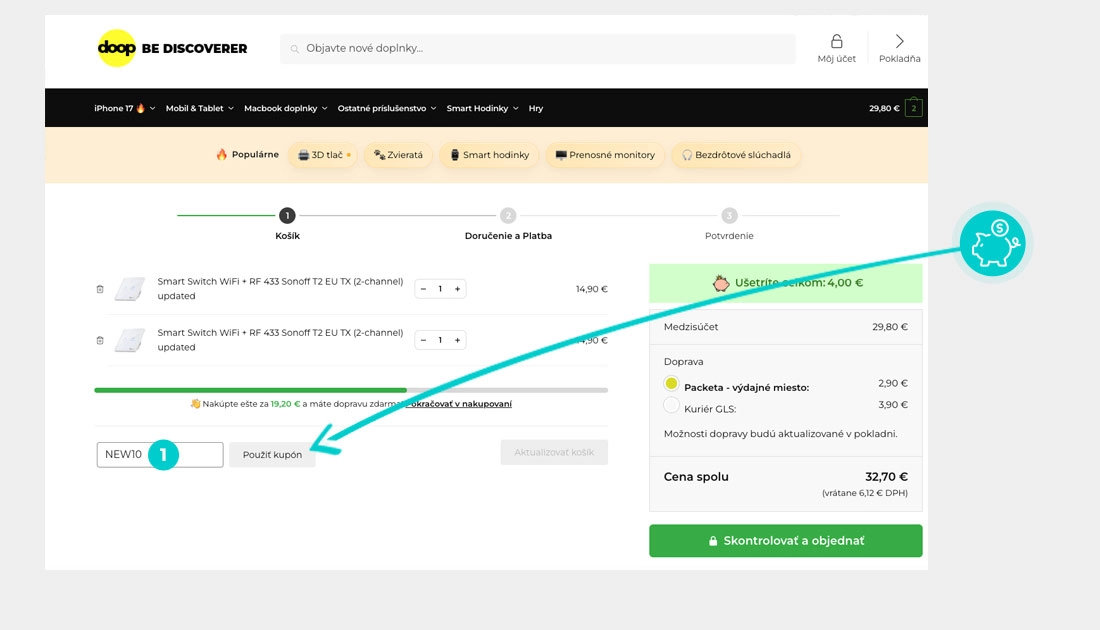Screen dimensions: 1100x630
Task: Select Packeta - výdajné miesto shipping option
Action: tap(671, 384)
